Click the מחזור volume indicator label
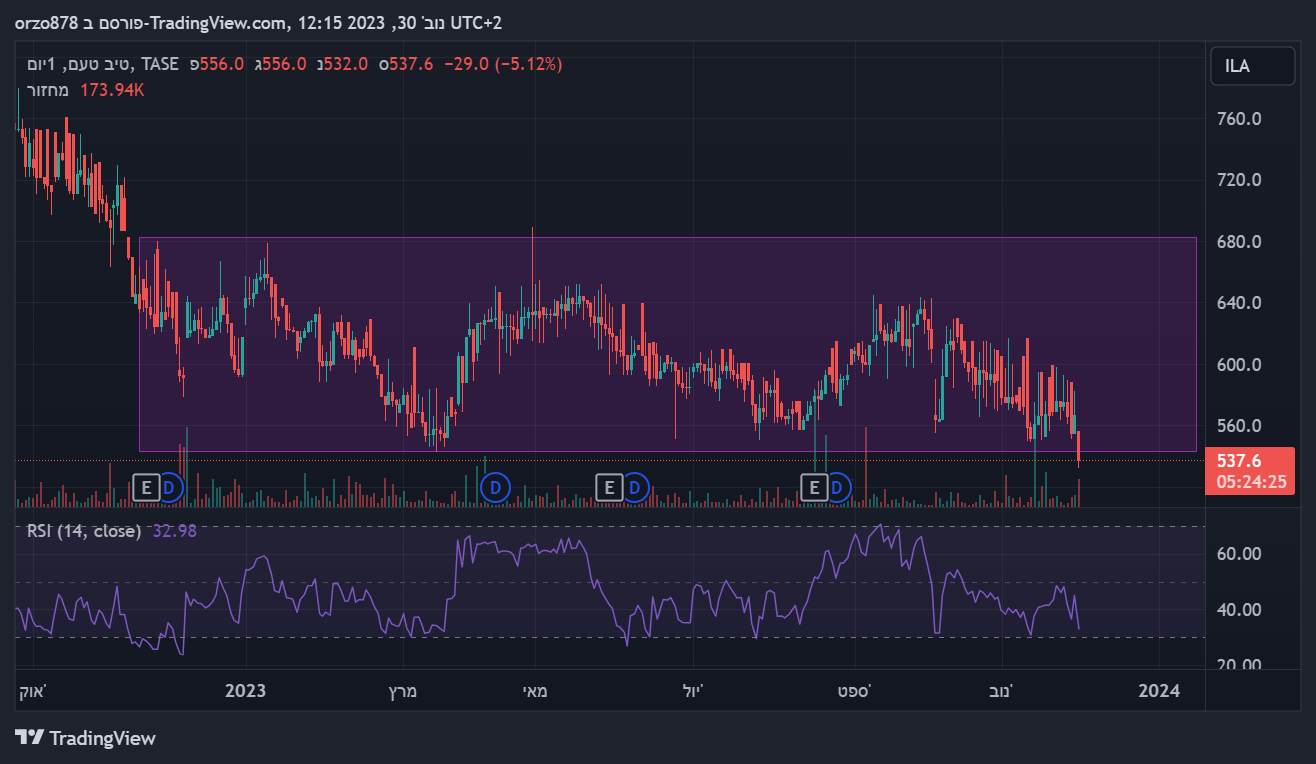The width and height of the screenshot is (1316, 764). [48, 90]
